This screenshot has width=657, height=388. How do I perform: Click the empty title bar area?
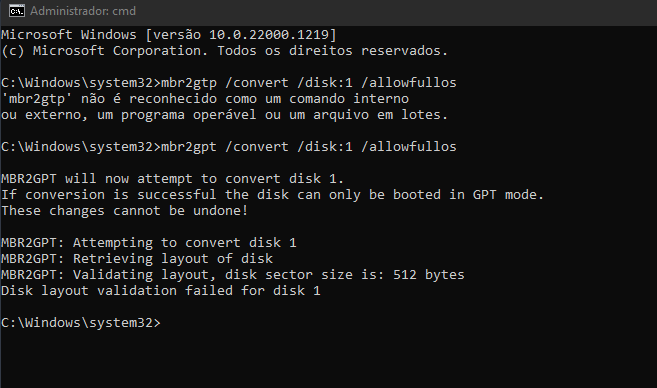click(x=394, y=11)
